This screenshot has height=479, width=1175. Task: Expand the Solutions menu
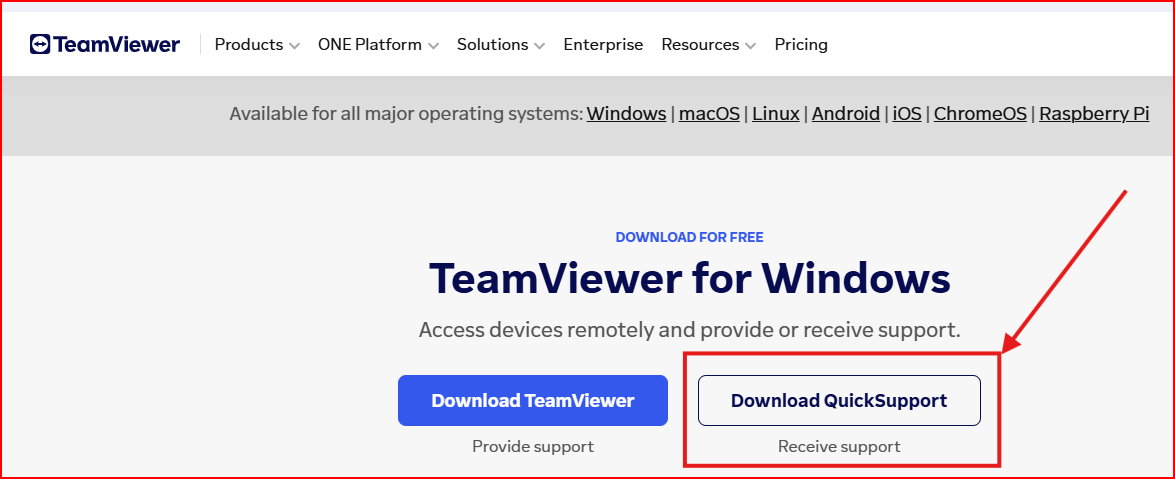pyautogui.click(x=501, y=45)
